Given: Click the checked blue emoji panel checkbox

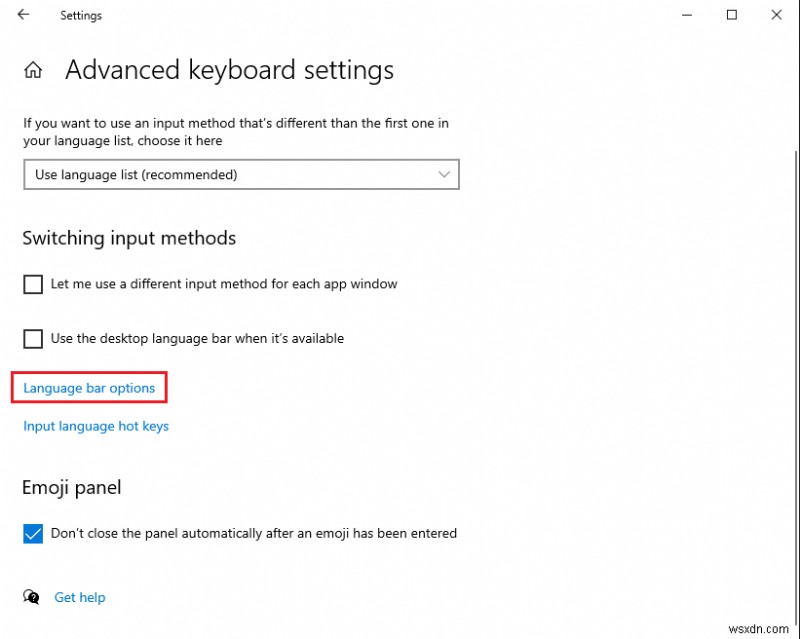Looking at the screenshot, I should click(31, 533).
